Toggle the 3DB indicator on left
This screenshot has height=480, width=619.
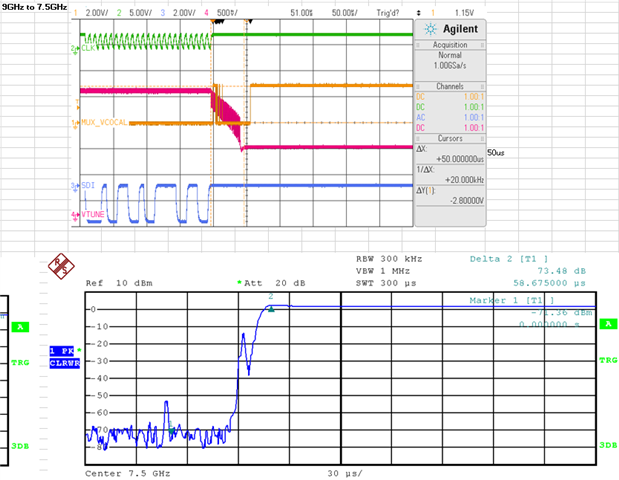coord(20,446)
